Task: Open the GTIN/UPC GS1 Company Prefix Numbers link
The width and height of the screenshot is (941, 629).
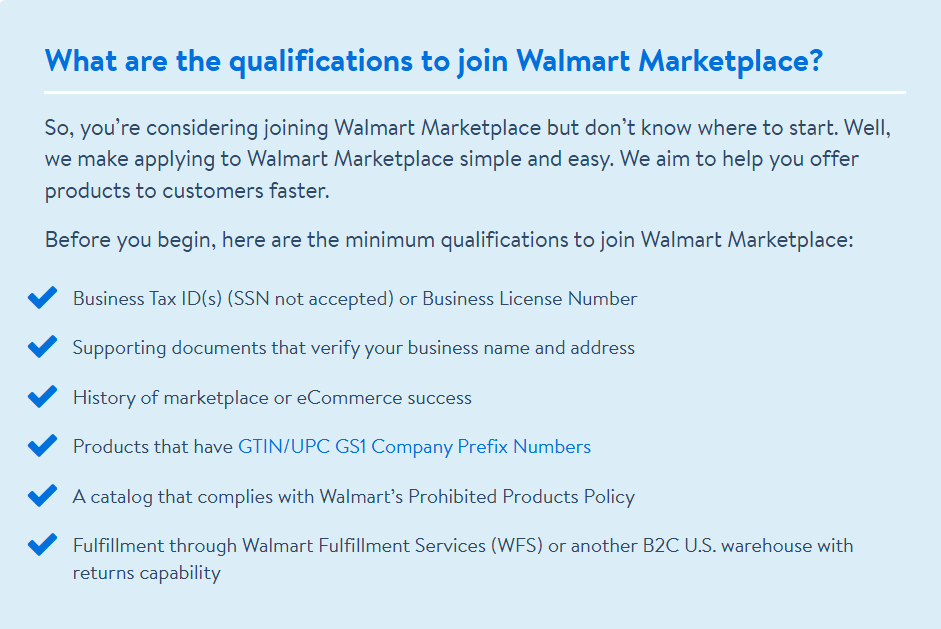Action: coord(414,447)
